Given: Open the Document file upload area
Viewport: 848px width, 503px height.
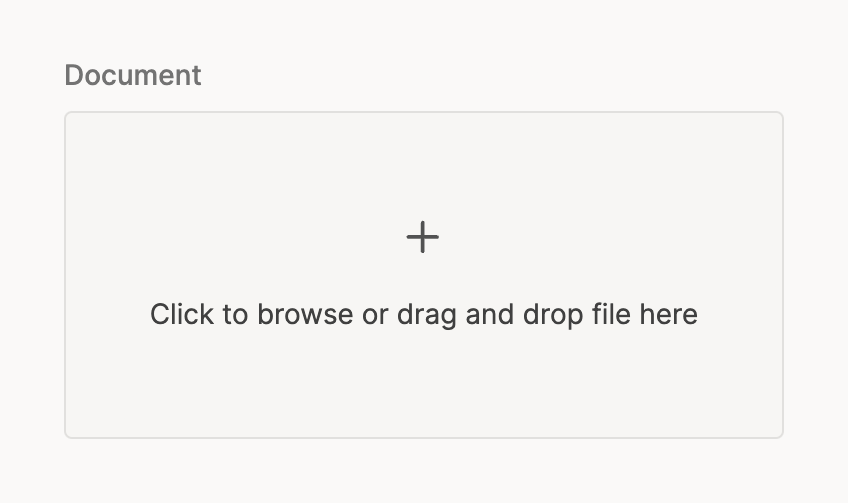Looking at the screenshot, I should 423,275.
